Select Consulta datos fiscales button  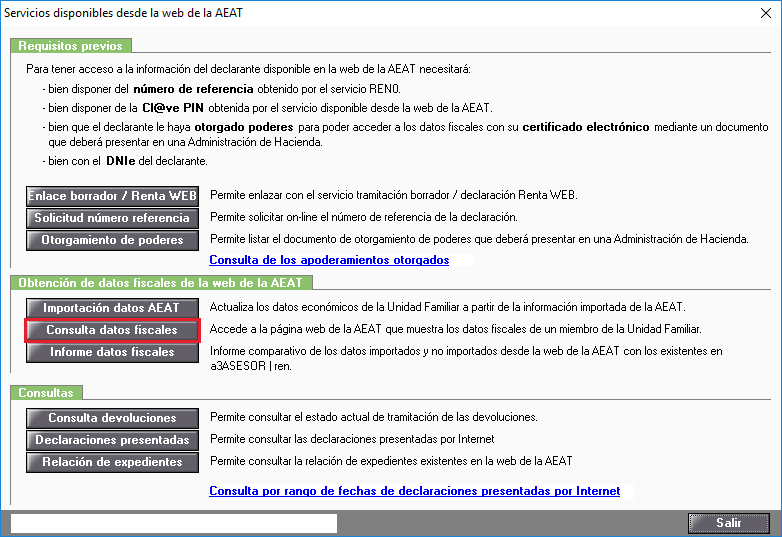(x=112, y=330)
